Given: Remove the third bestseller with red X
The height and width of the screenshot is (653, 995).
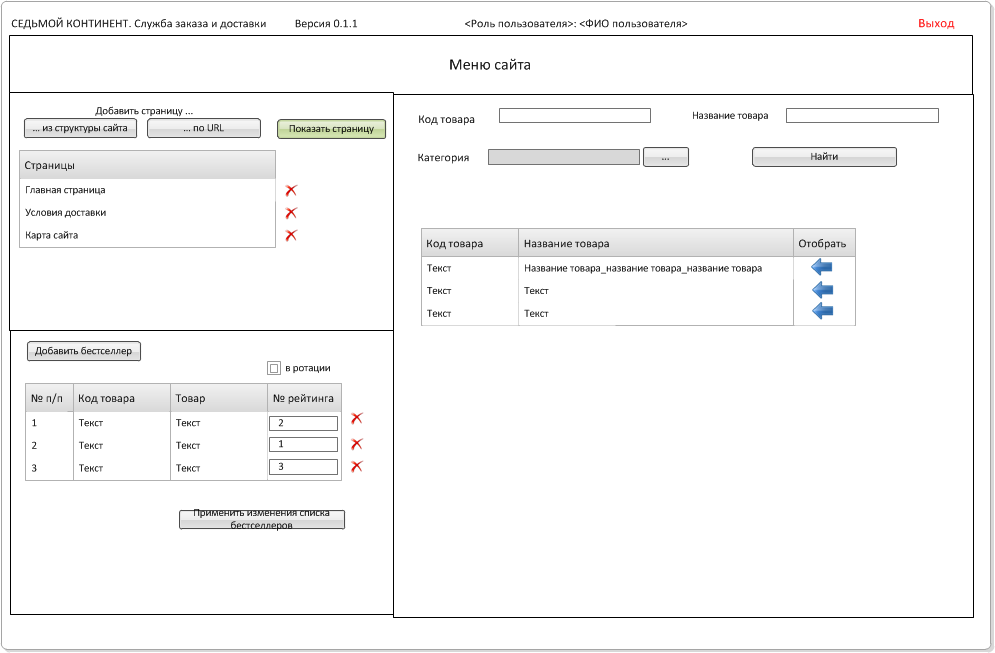Looking at the screenshot, I should tap(356, 466).
